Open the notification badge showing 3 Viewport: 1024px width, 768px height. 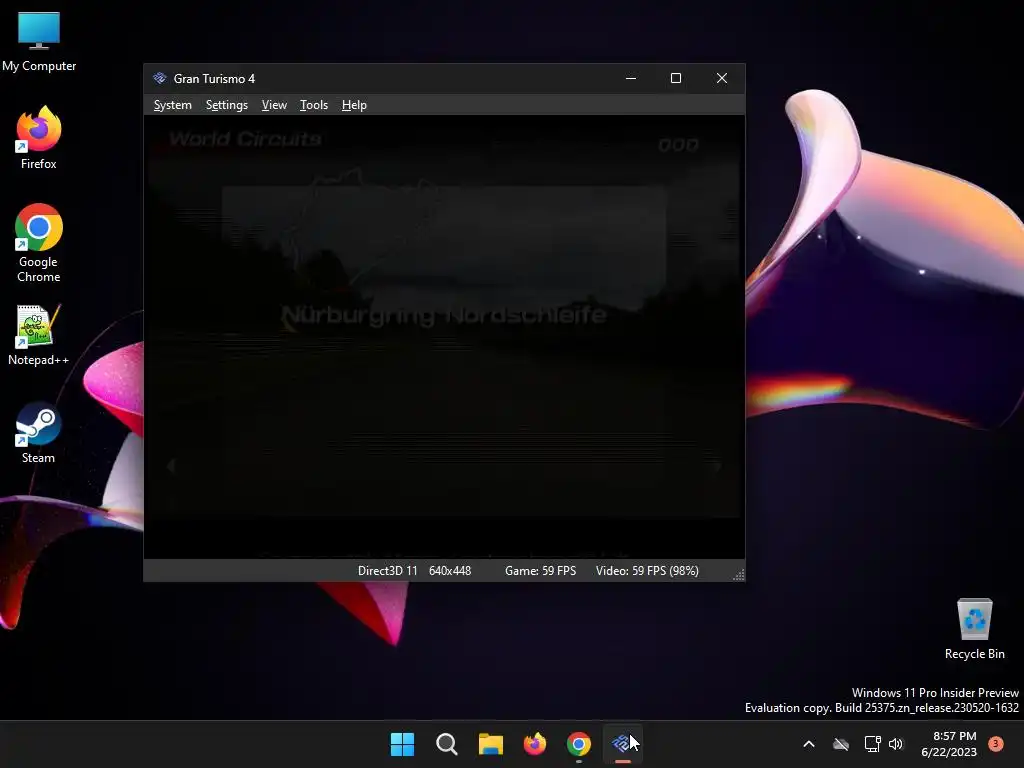coord(996,744)
